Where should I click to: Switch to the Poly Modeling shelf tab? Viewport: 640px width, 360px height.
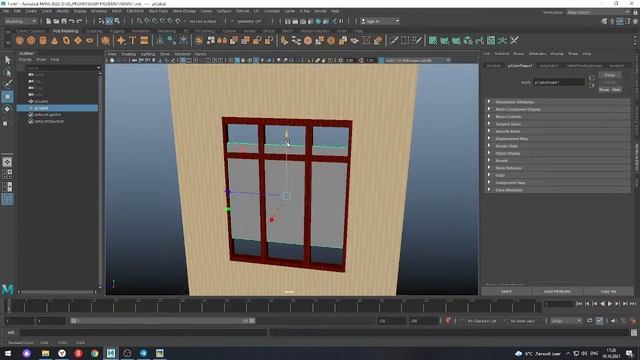point(65,31)
